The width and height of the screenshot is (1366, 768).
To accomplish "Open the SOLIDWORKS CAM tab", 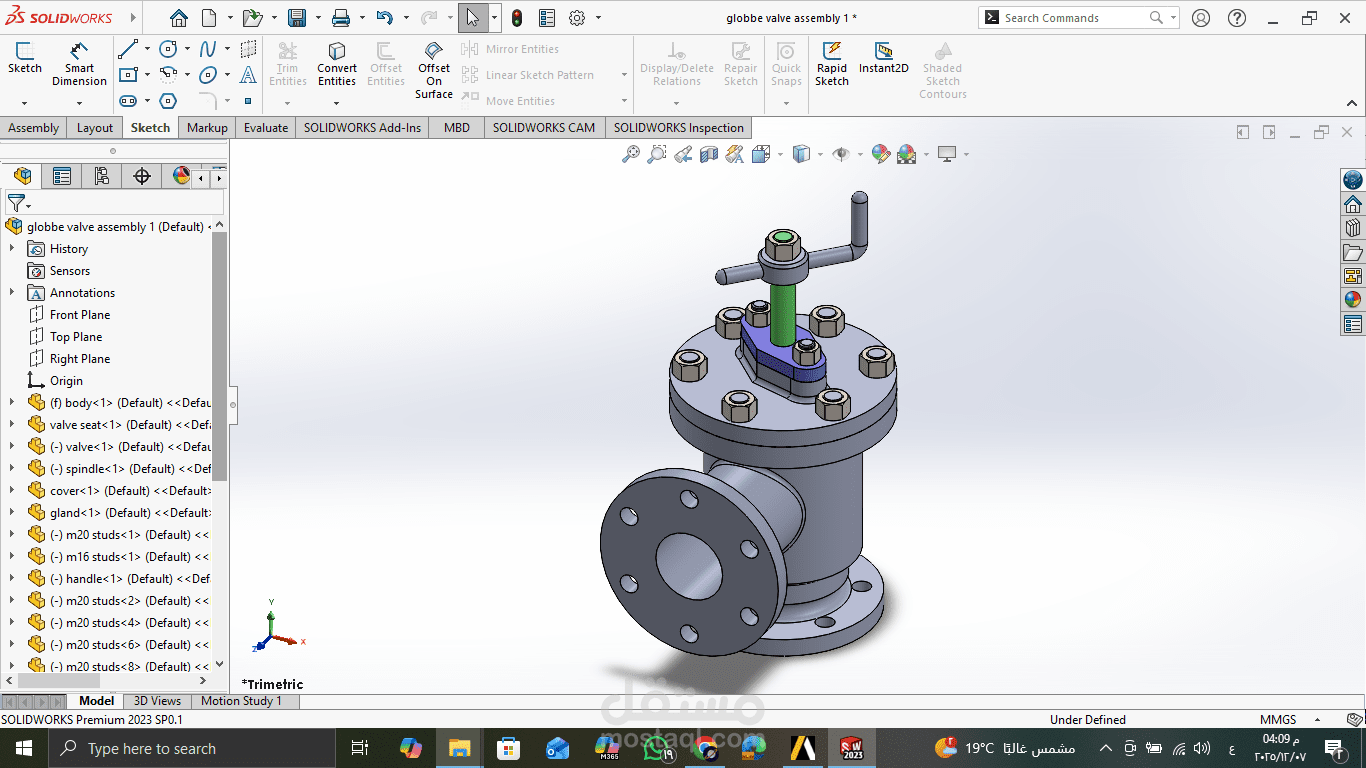I will (545, 127).
